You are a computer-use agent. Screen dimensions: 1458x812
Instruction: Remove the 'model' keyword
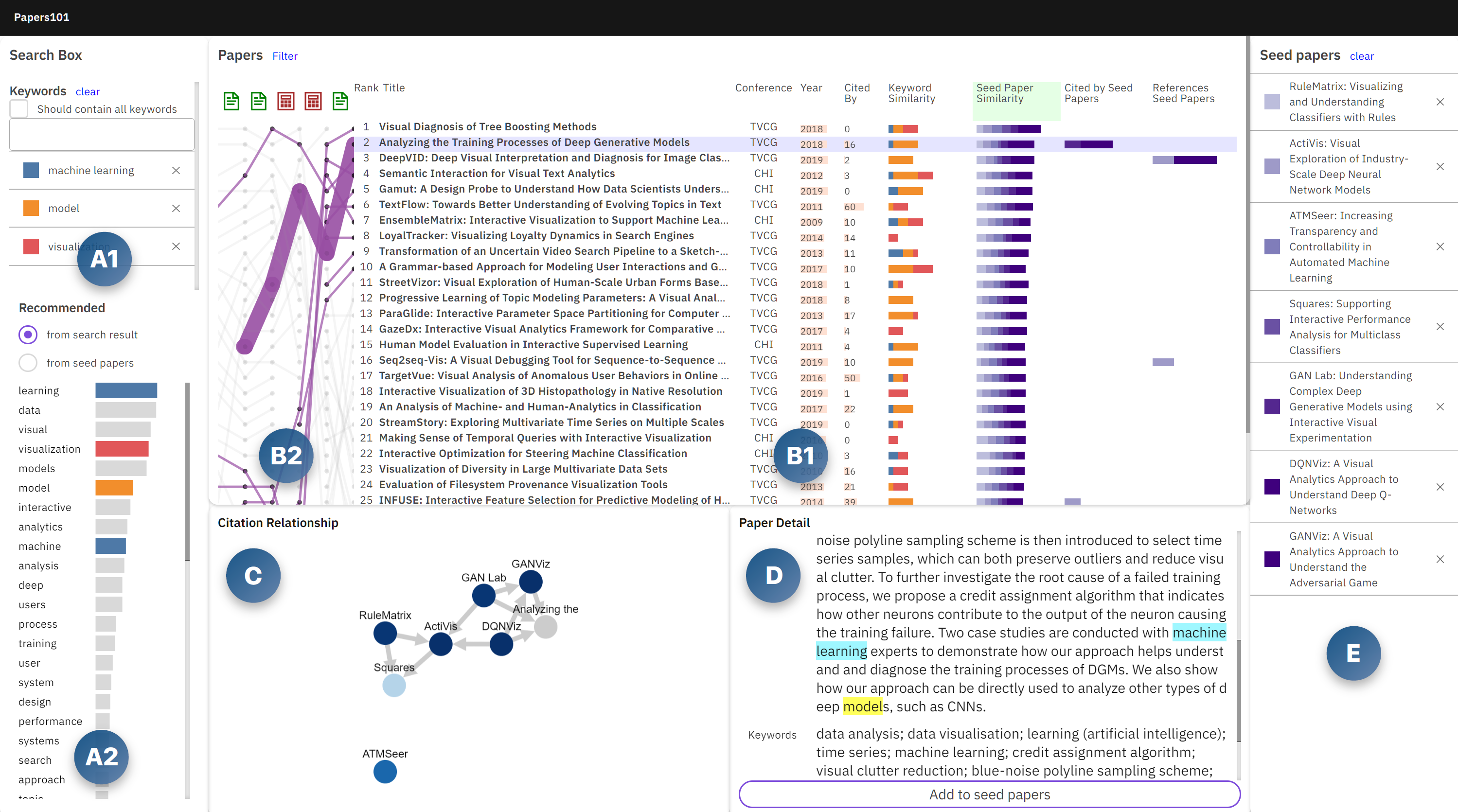click(x=176, y=208)
